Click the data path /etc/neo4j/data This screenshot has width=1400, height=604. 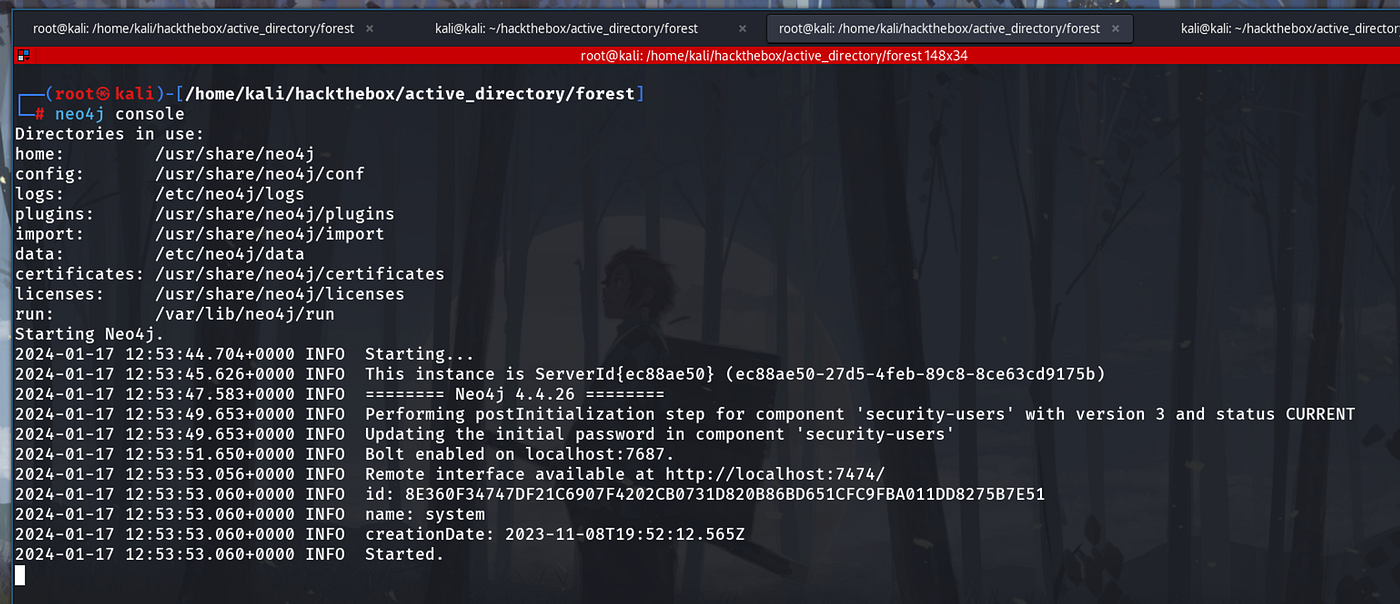[230, 254]
